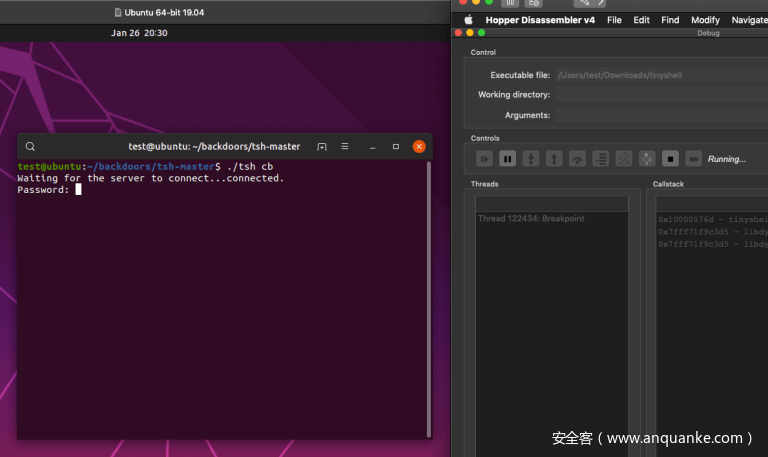The image size is (768, 457).
Task: Click the Arguments input field
Action: pos(661,115)
